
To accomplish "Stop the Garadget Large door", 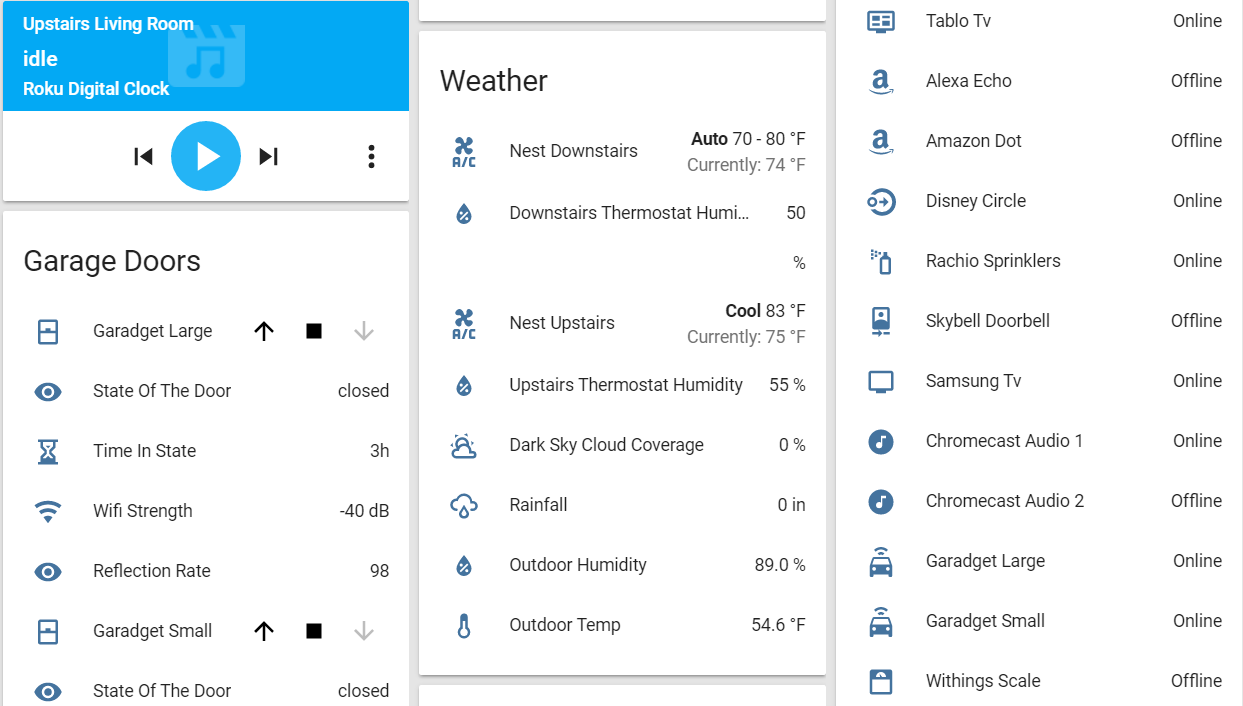I will 314,331.
